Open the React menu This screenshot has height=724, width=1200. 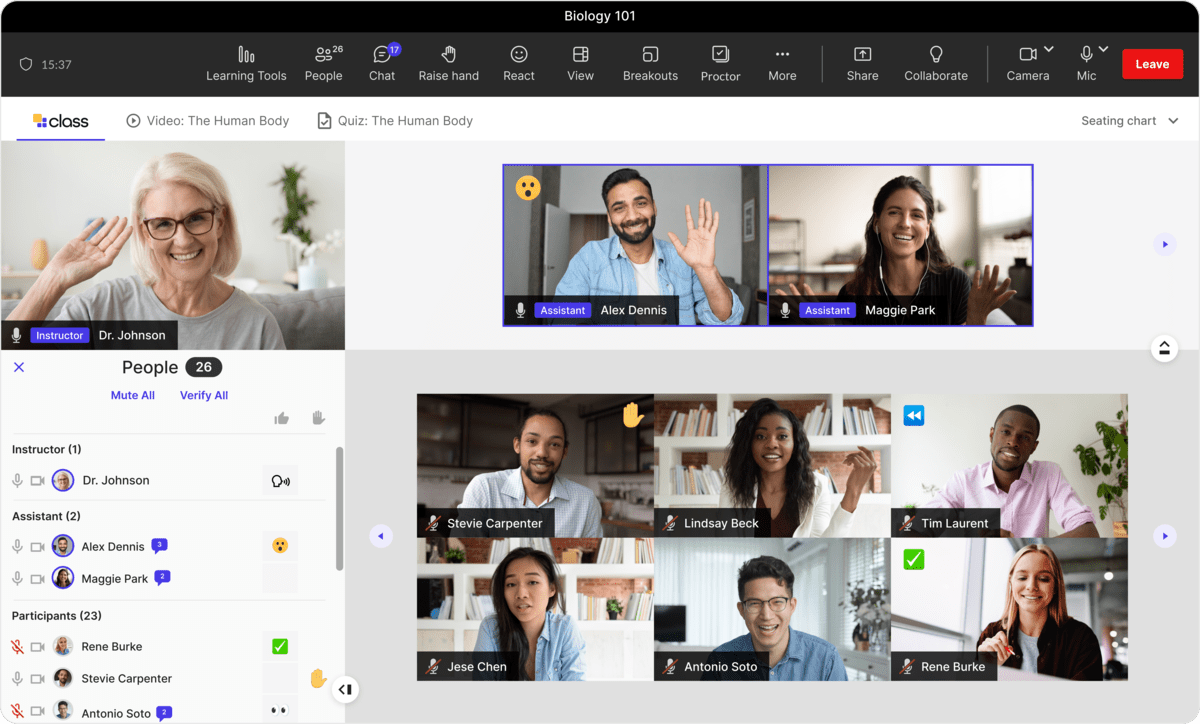point(518,62)
